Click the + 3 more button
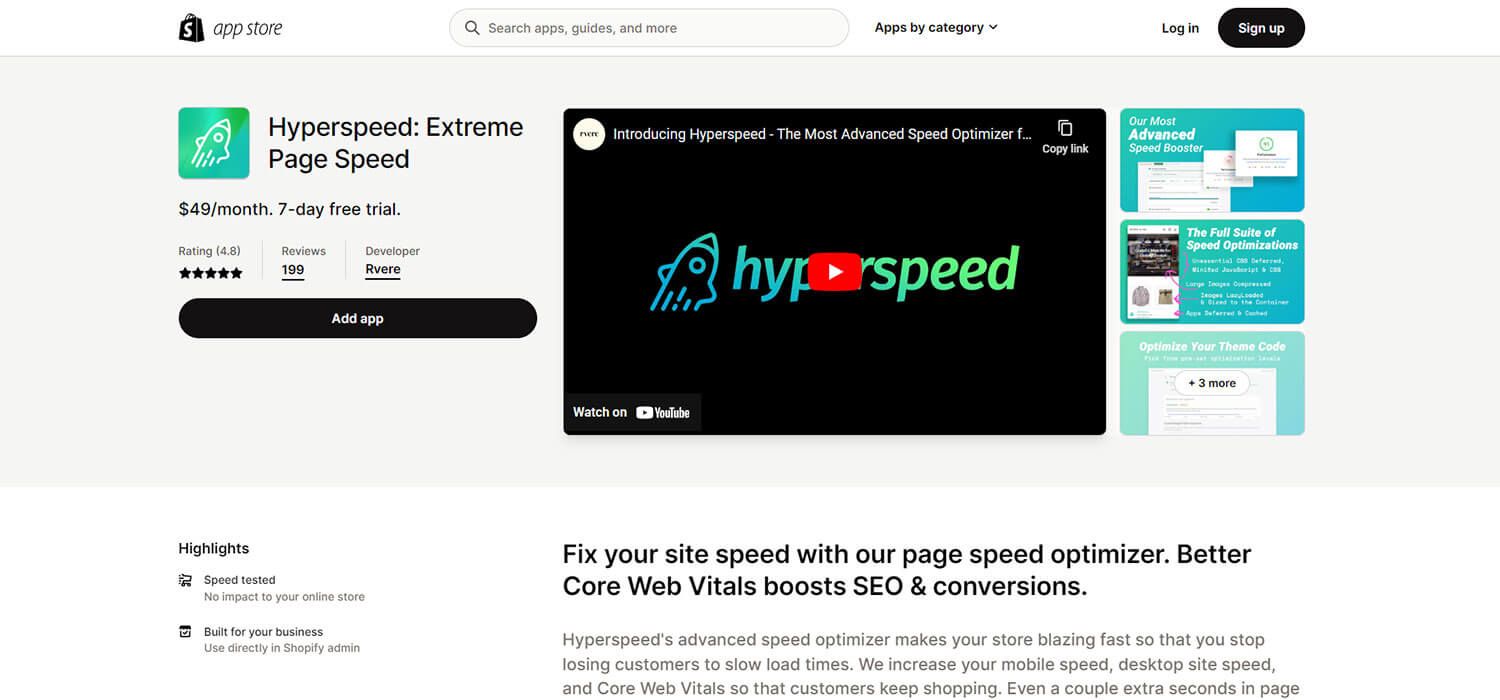 [1212, 383]
